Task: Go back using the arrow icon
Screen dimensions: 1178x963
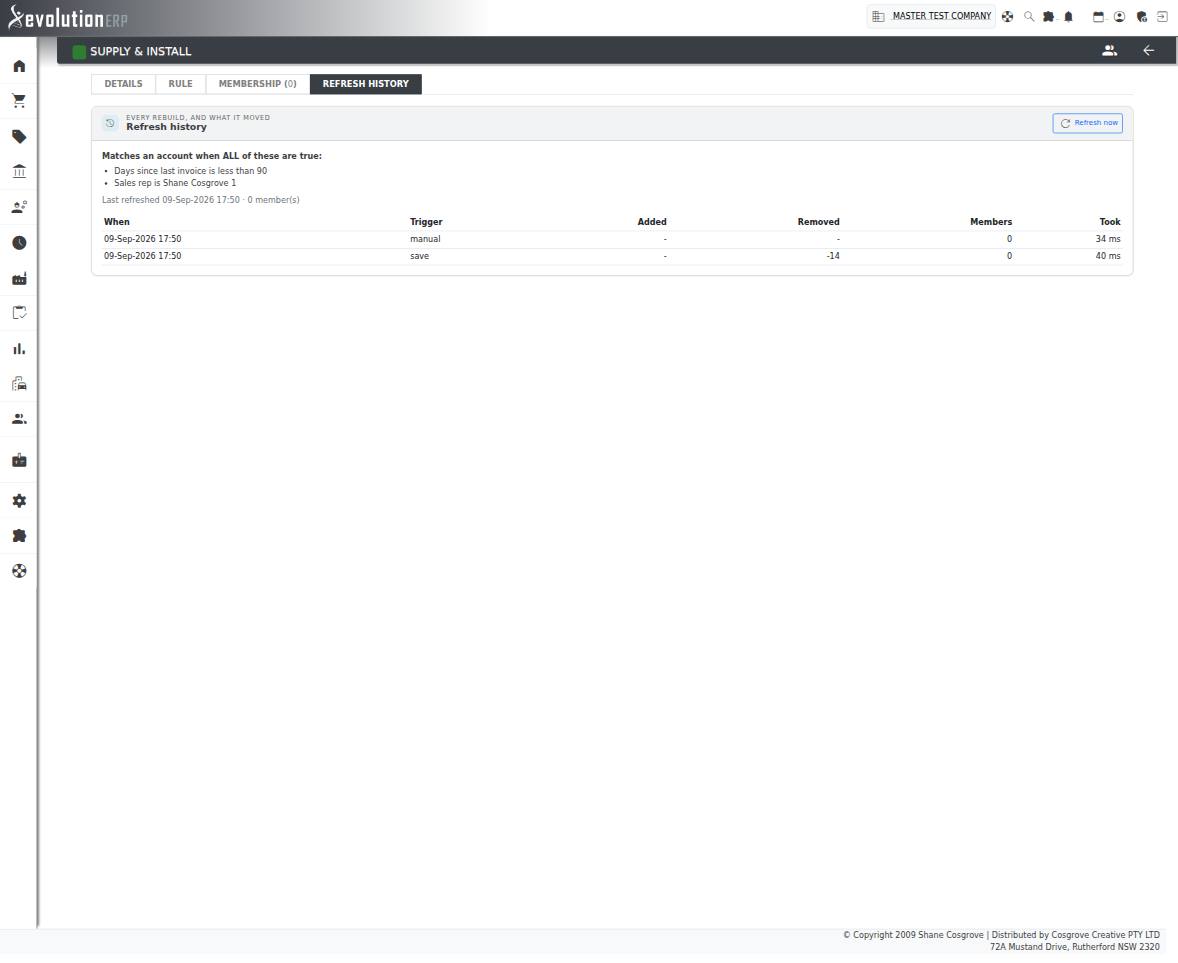Action: (1148, 50)
